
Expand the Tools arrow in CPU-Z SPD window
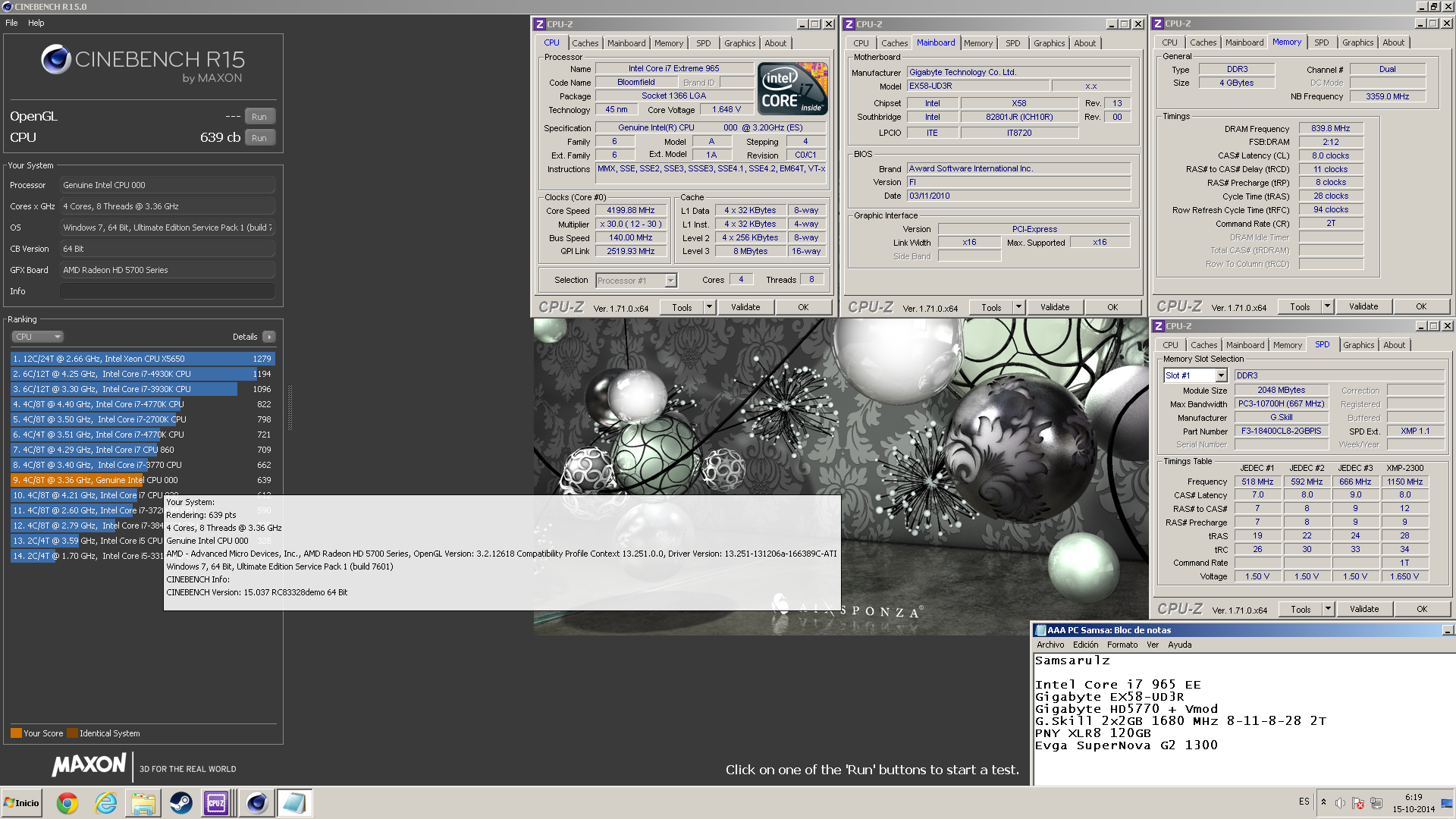[1328, 609]
